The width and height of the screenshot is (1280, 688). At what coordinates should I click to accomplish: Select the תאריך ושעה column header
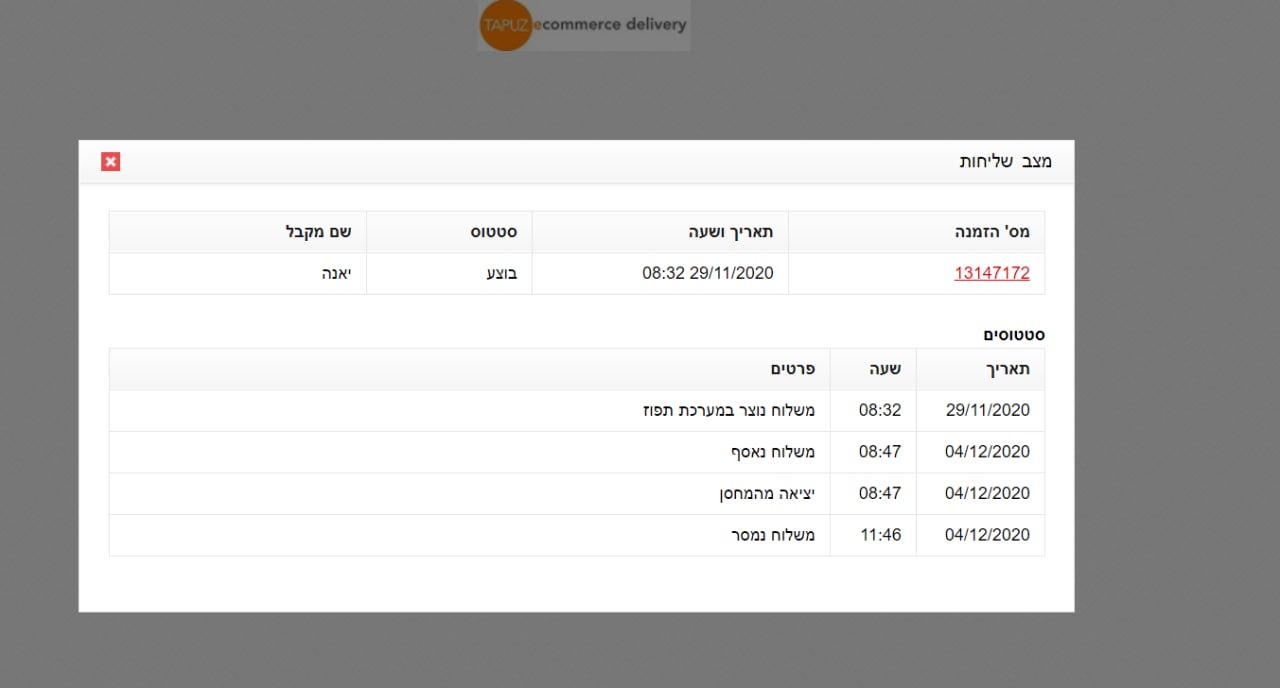pyautogui.click(x=660, y=232)
